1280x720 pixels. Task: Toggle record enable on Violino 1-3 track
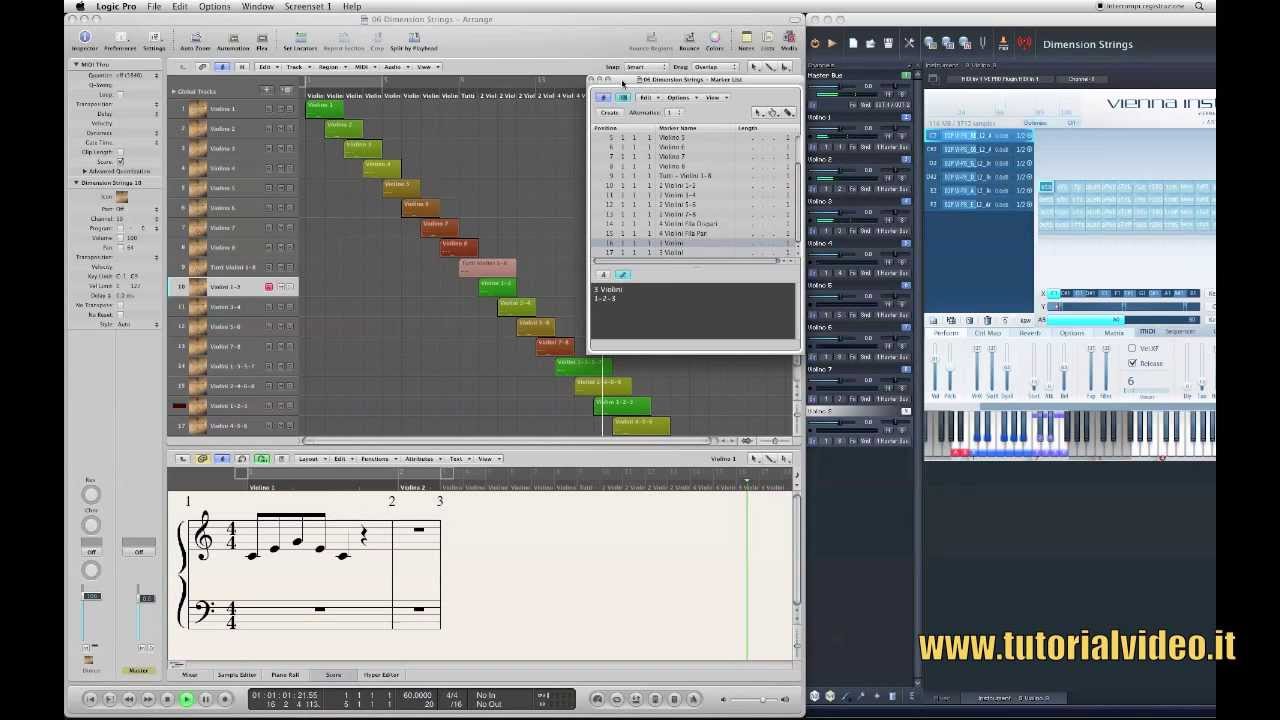[269, 287]
